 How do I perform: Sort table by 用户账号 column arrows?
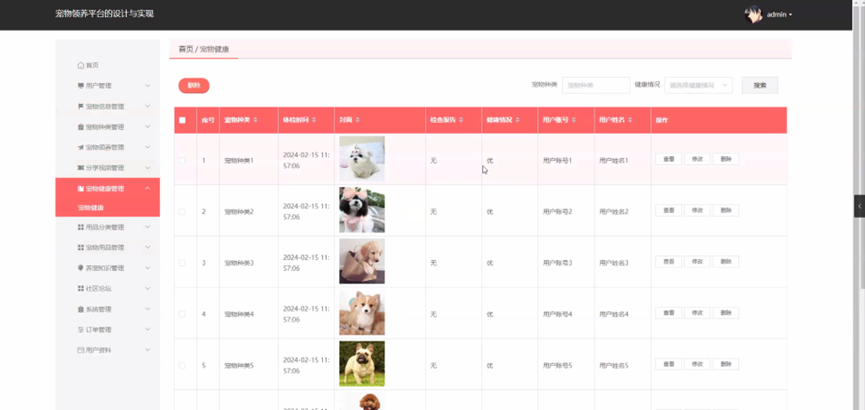(574, 120)
